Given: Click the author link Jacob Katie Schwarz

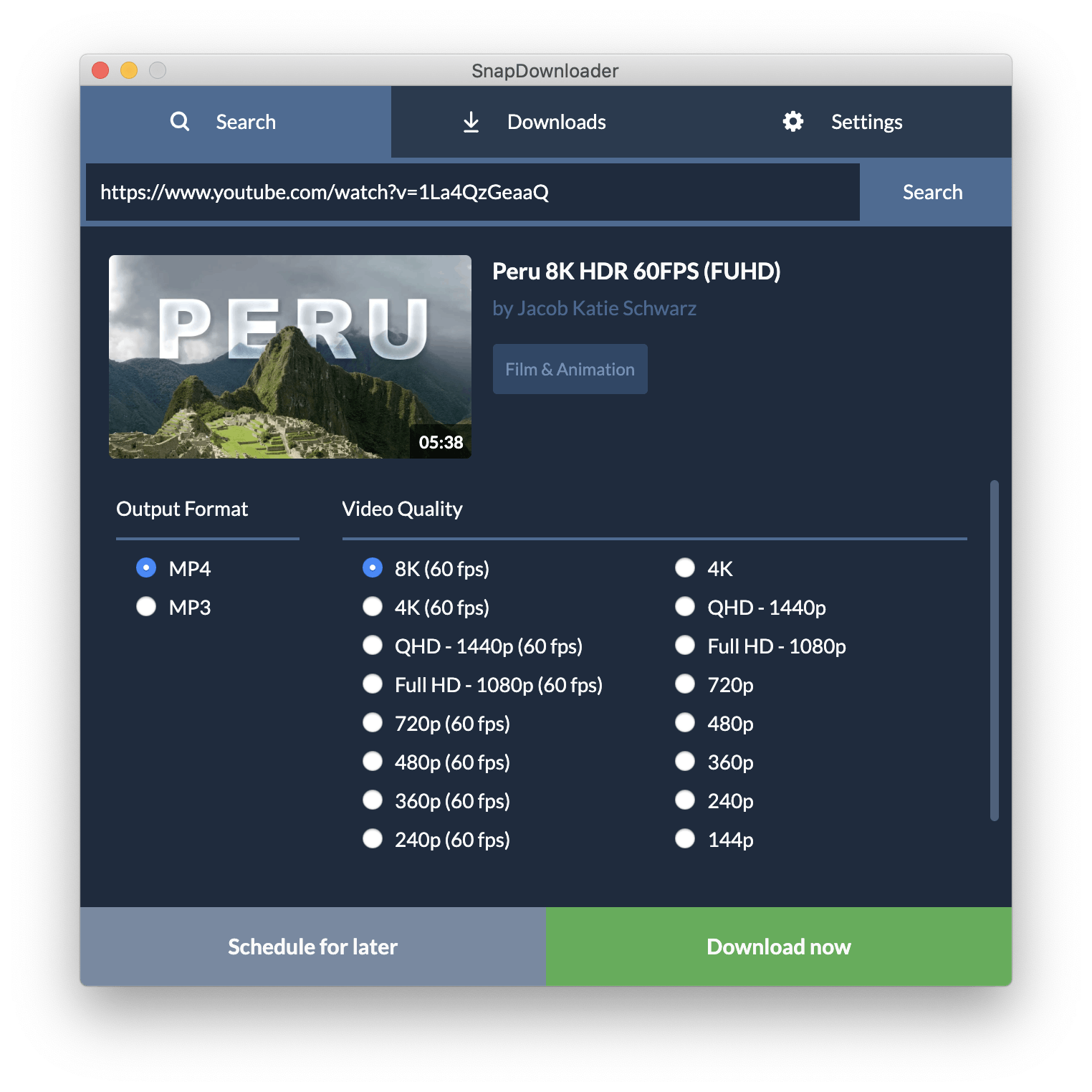Looking at the screenshot, I should (594, 308).
